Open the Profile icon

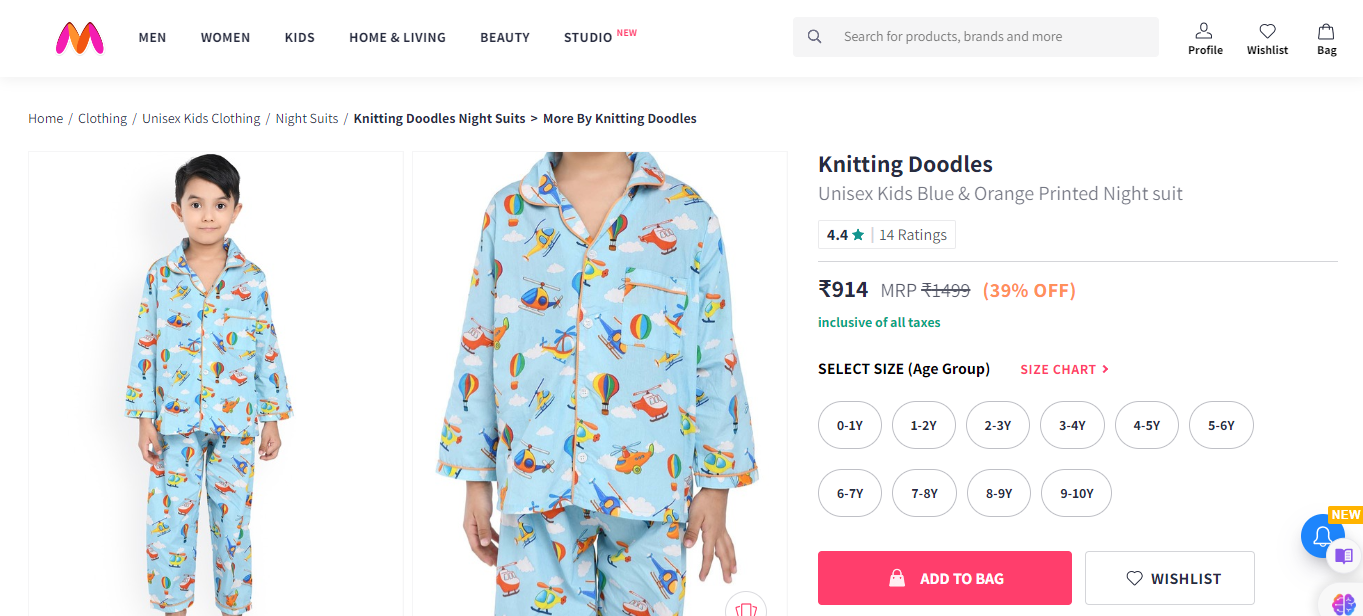[x=1205, y=38]
